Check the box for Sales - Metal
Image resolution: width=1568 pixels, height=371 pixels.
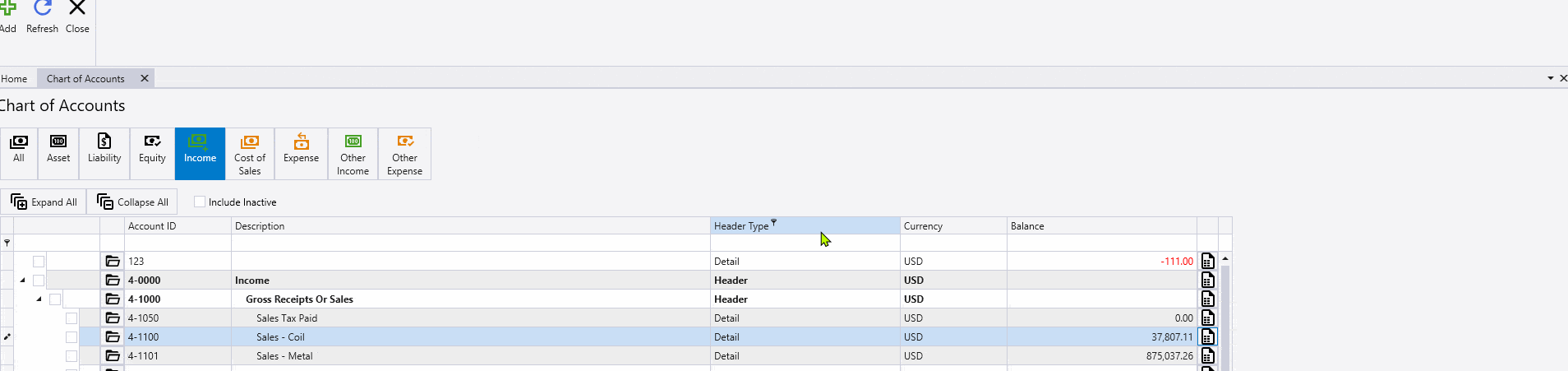click(x=71, y=356)
